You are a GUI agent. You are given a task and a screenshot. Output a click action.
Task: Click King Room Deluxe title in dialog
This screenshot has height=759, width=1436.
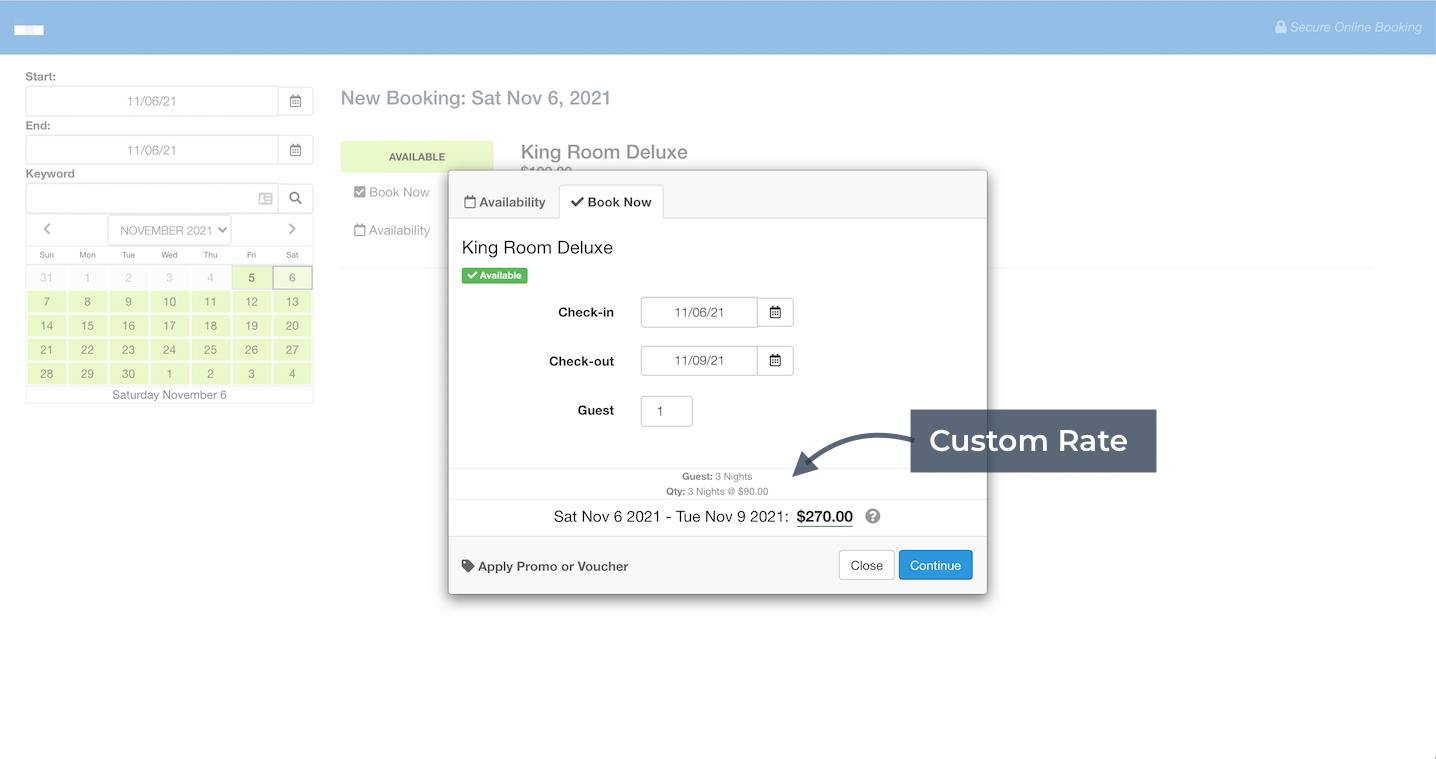[x=537, y=248]
